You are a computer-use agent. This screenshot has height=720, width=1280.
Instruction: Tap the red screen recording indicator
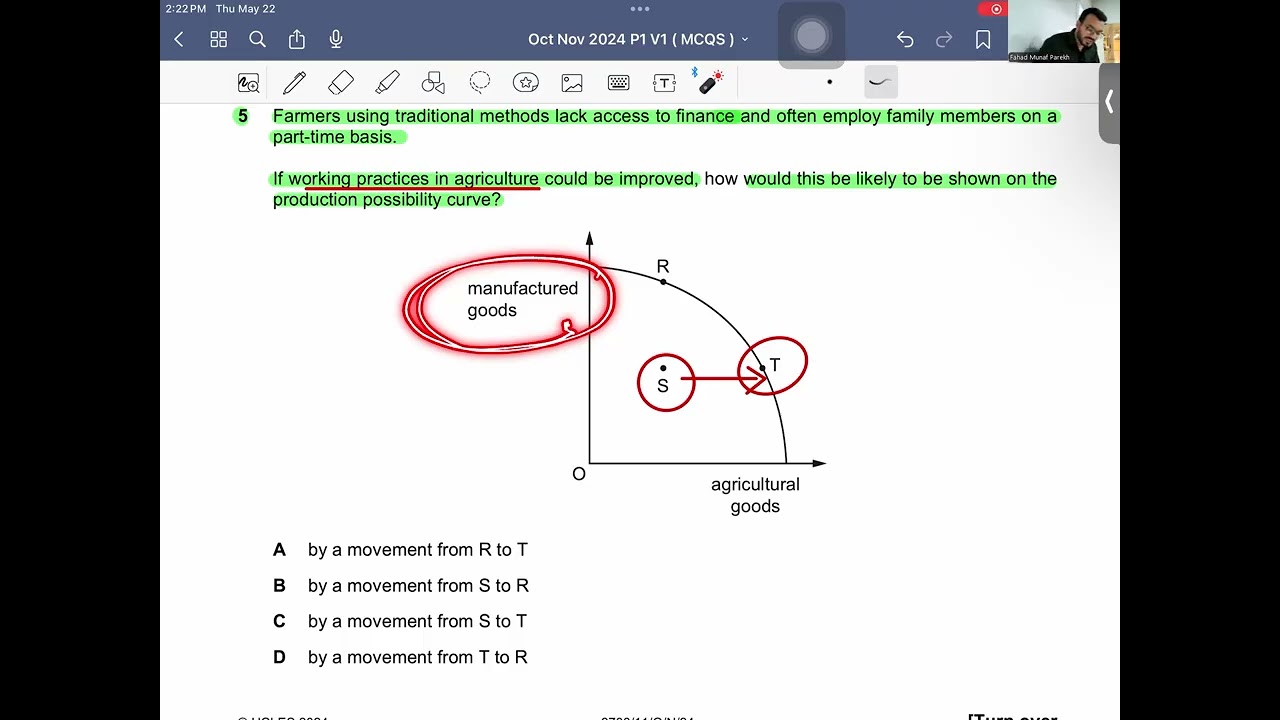click(x=991, y=9)
